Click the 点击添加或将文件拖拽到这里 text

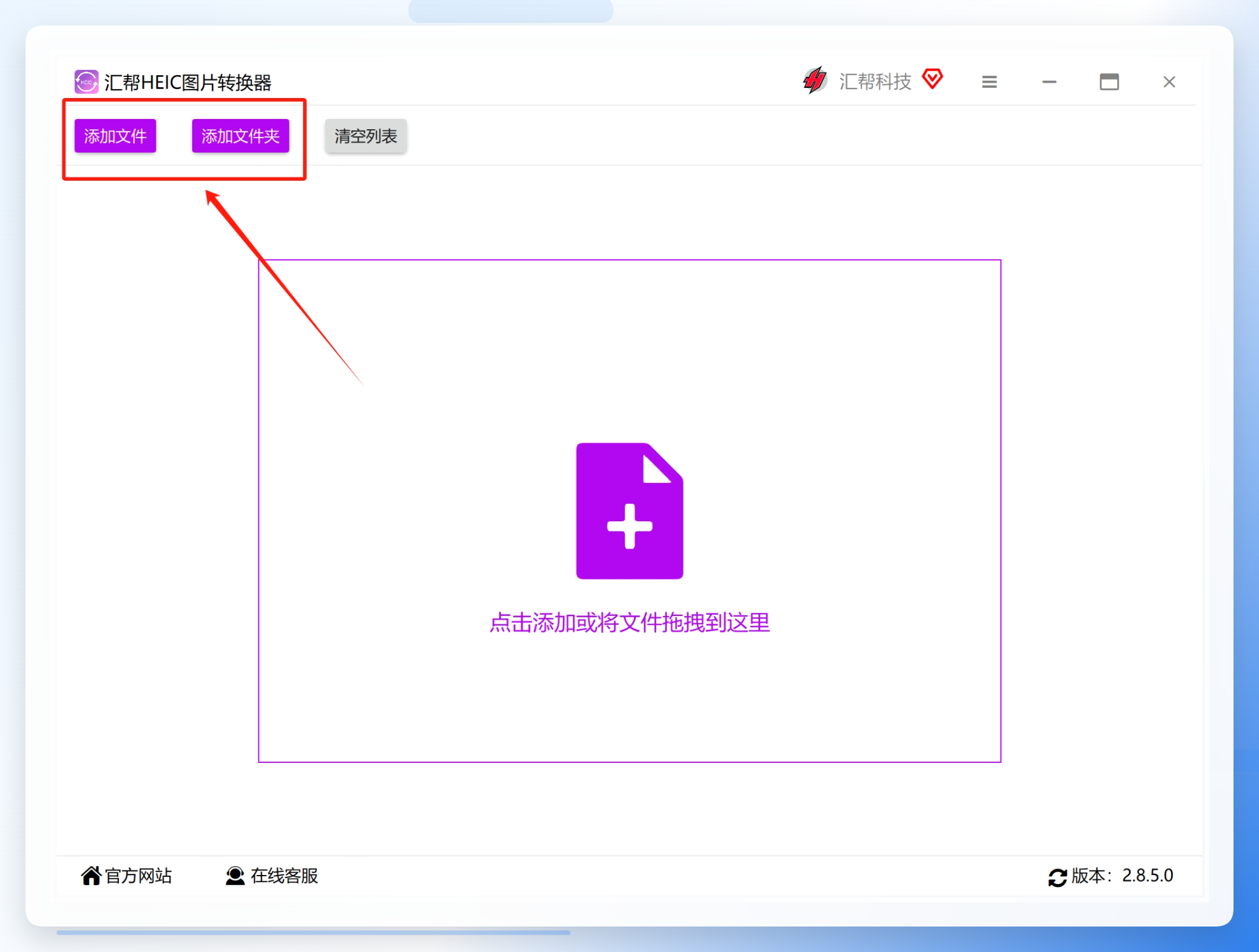629,622
